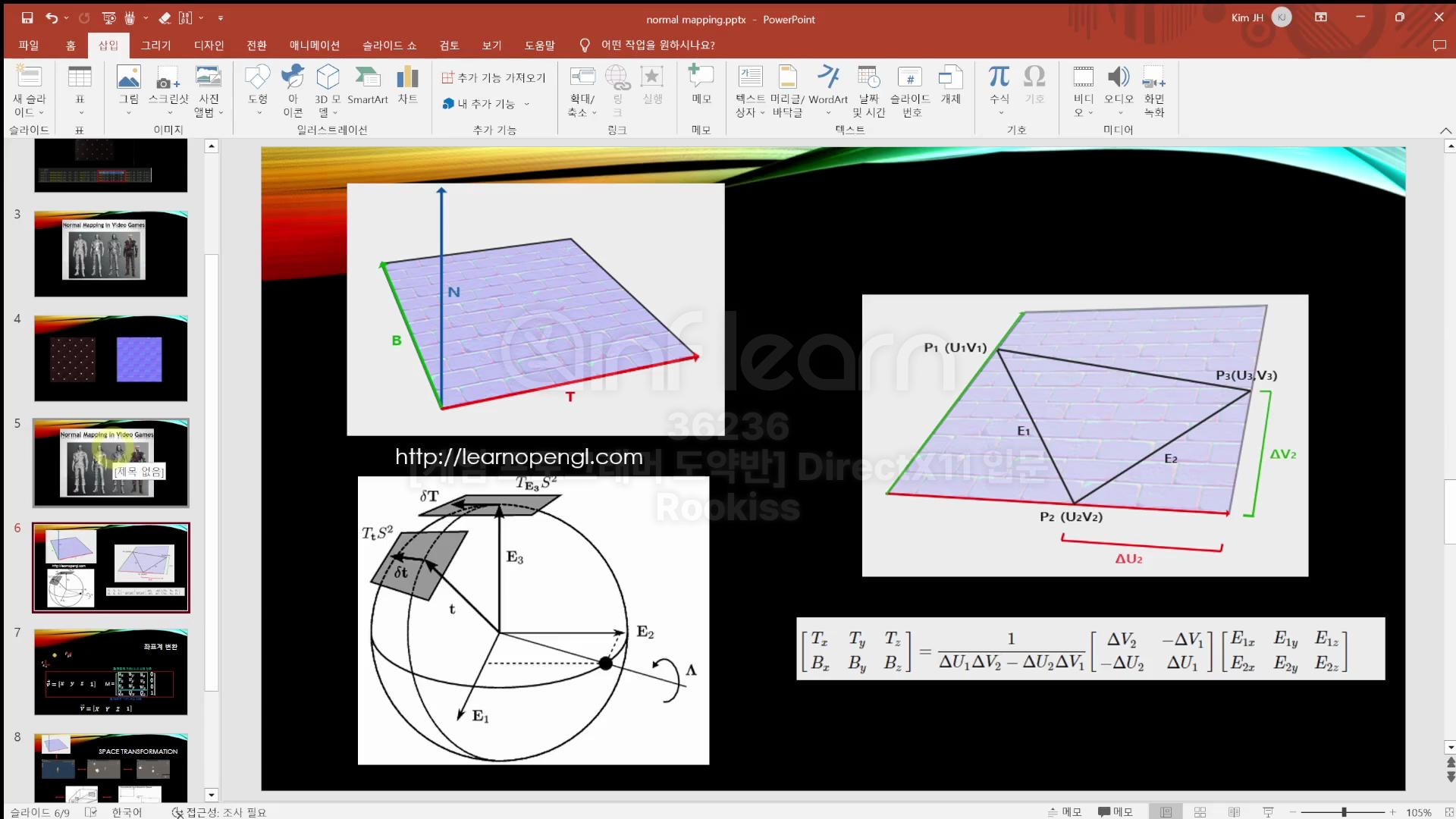Switch to reading view in the status bar

[x=1234, y=812]
